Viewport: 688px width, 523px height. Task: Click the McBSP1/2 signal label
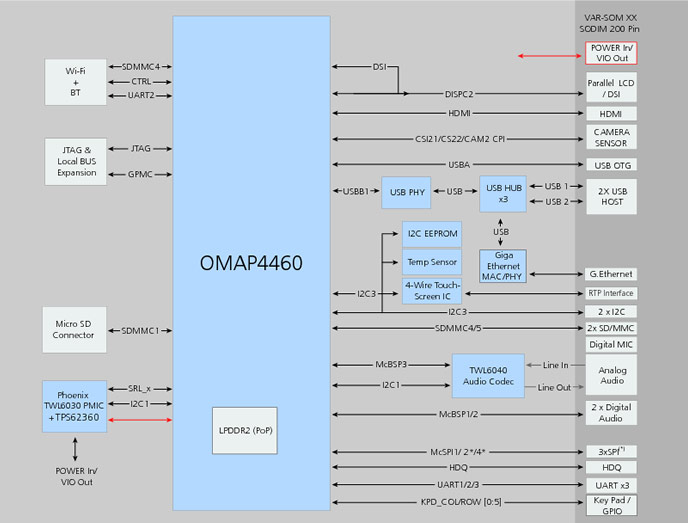click(459, 414)
